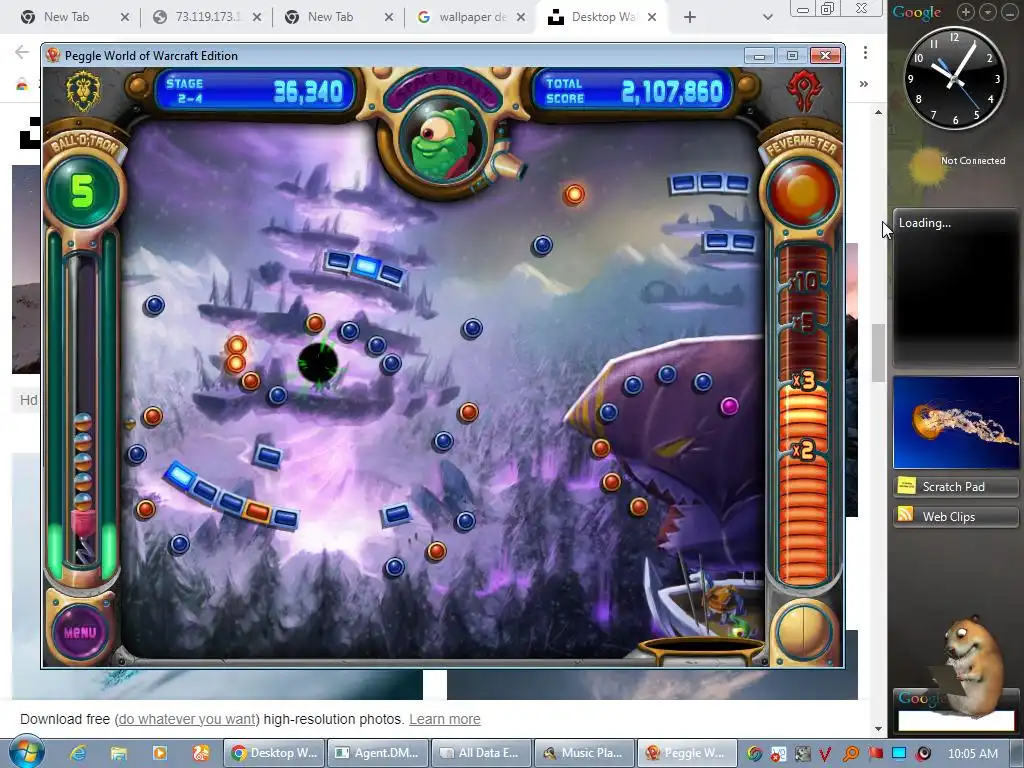The width and height of the screenshot is (1024, 768).
Task: Click the browser page scrollbar thumb
Action: (x=878, y=353)
